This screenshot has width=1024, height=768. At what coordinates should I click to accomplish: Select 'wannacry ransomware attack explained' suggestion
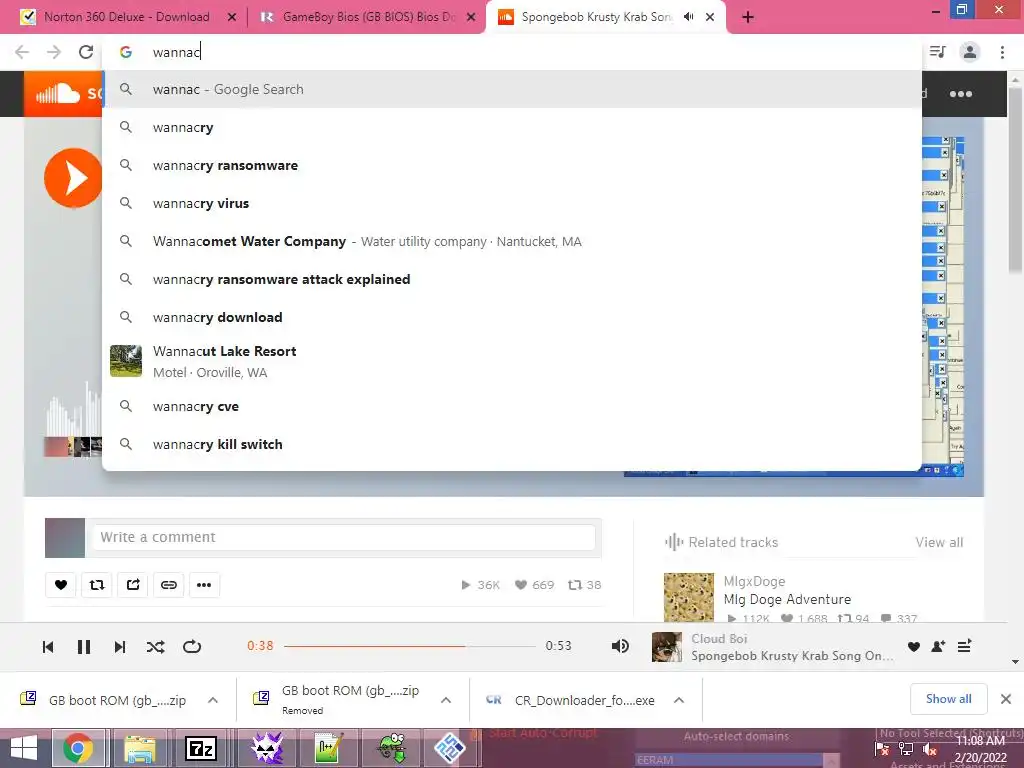coord(512,279)
